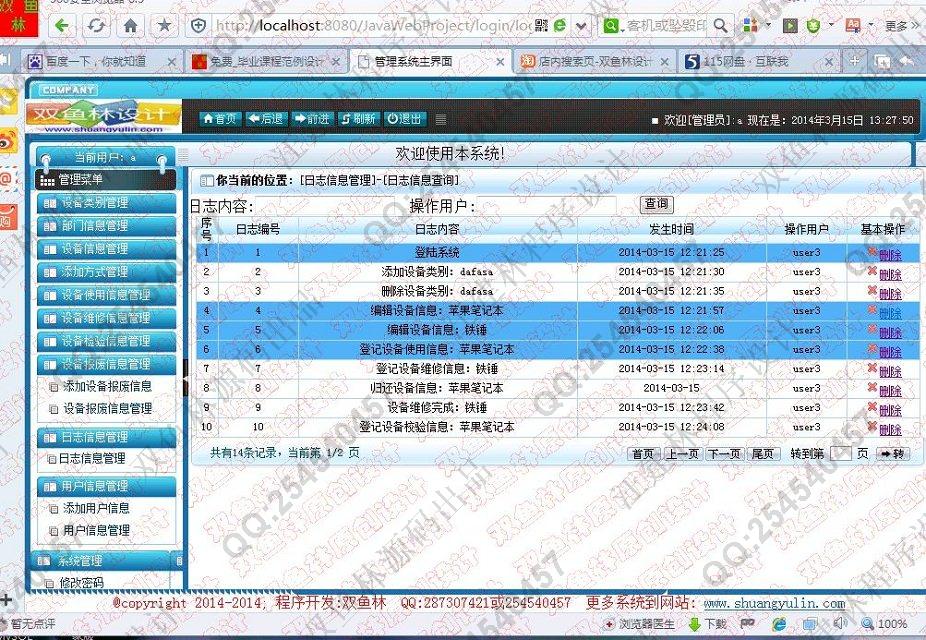This screenshot has height=640, width=926.
Task: Expand the 设备维修信息管理 menu
Action: tap(106, 318)
